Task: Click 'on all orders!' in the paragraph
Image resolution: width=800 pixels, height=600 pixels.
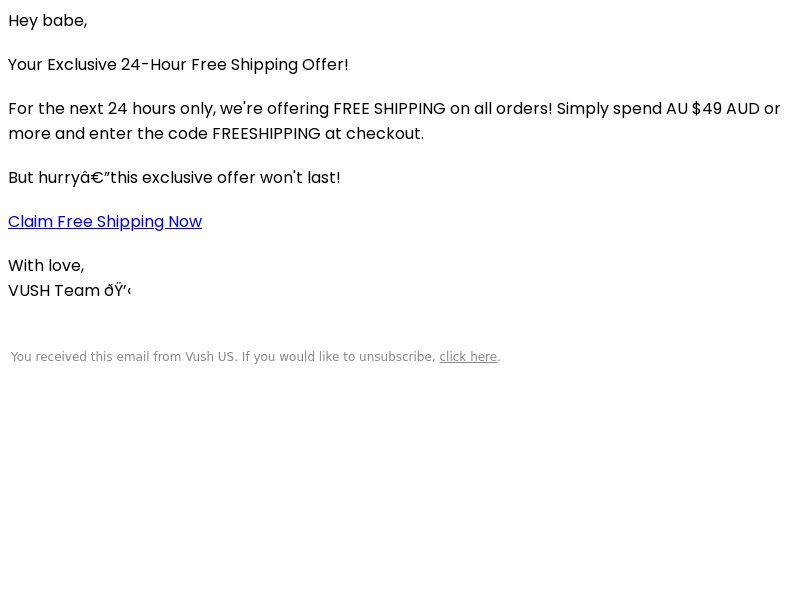Action: coord(501,109)
